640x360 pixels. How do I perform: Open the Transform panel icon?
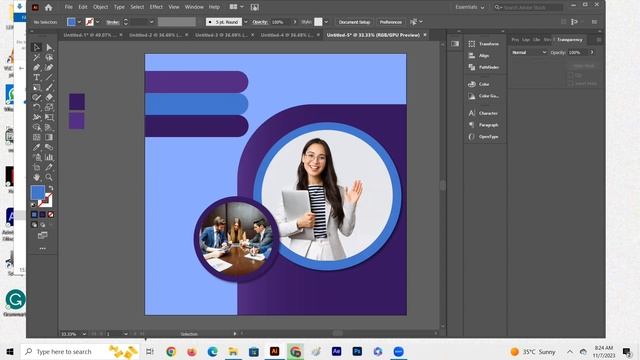[472, 44]
